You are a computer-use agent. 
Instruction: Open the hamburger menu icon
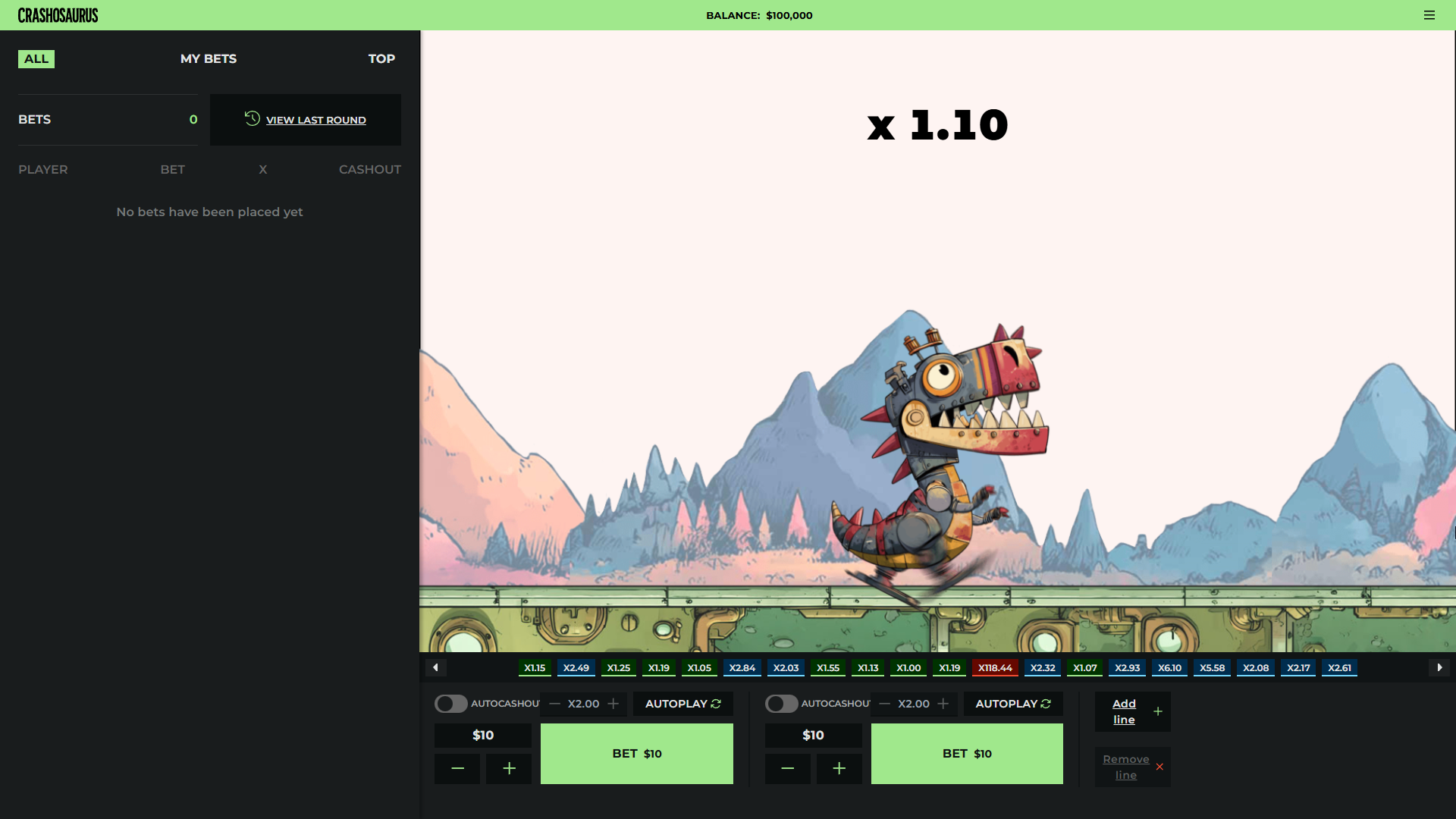1429,15
